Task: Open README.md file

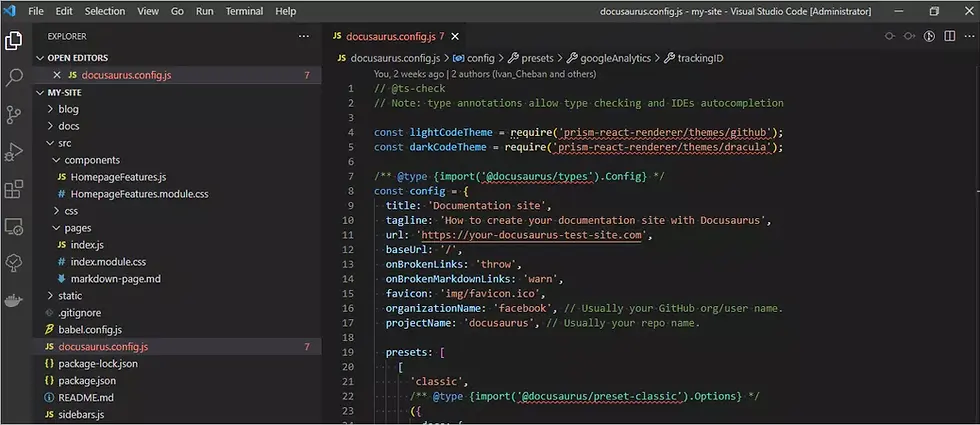Action: 86,398
